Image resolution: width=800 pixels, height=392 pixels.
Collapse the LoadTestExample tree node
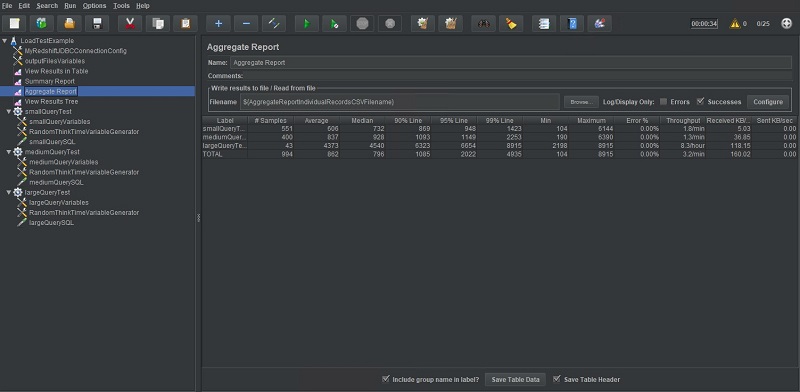click(x=5, y=40)
